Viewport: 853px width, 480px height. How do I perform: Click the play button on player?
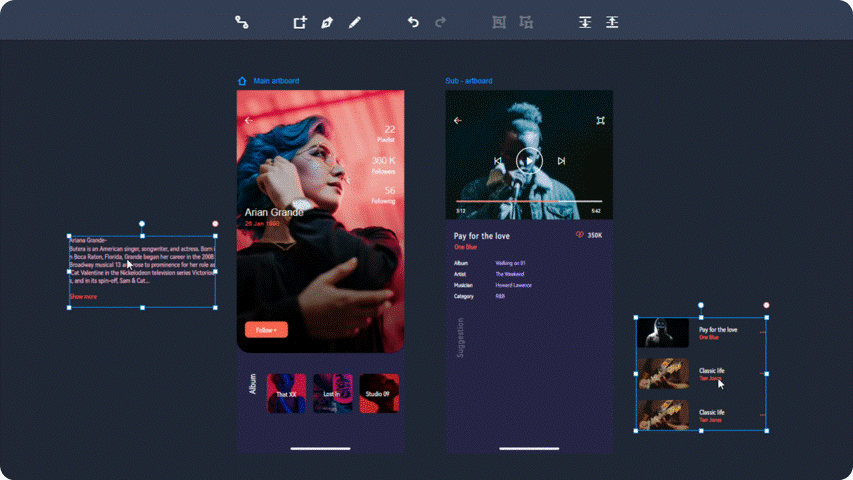coord(529,161)
